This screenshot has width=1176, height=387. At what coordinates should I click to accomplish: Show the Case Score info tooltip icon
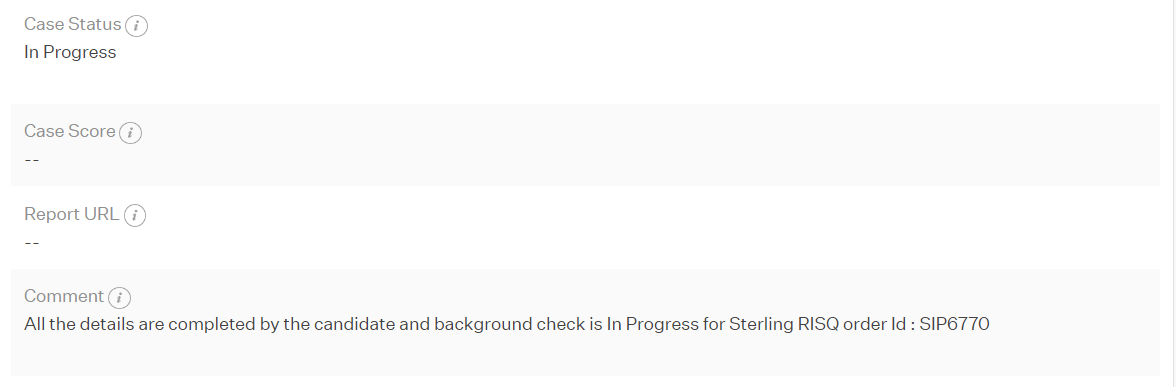pyautogui.click(x=130, y=133)
